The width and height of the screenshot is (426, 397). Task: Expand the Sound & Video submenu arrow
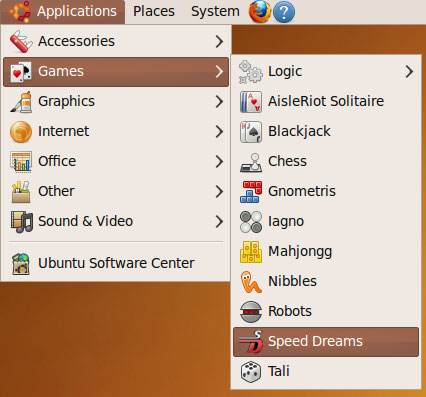point(219,221)
